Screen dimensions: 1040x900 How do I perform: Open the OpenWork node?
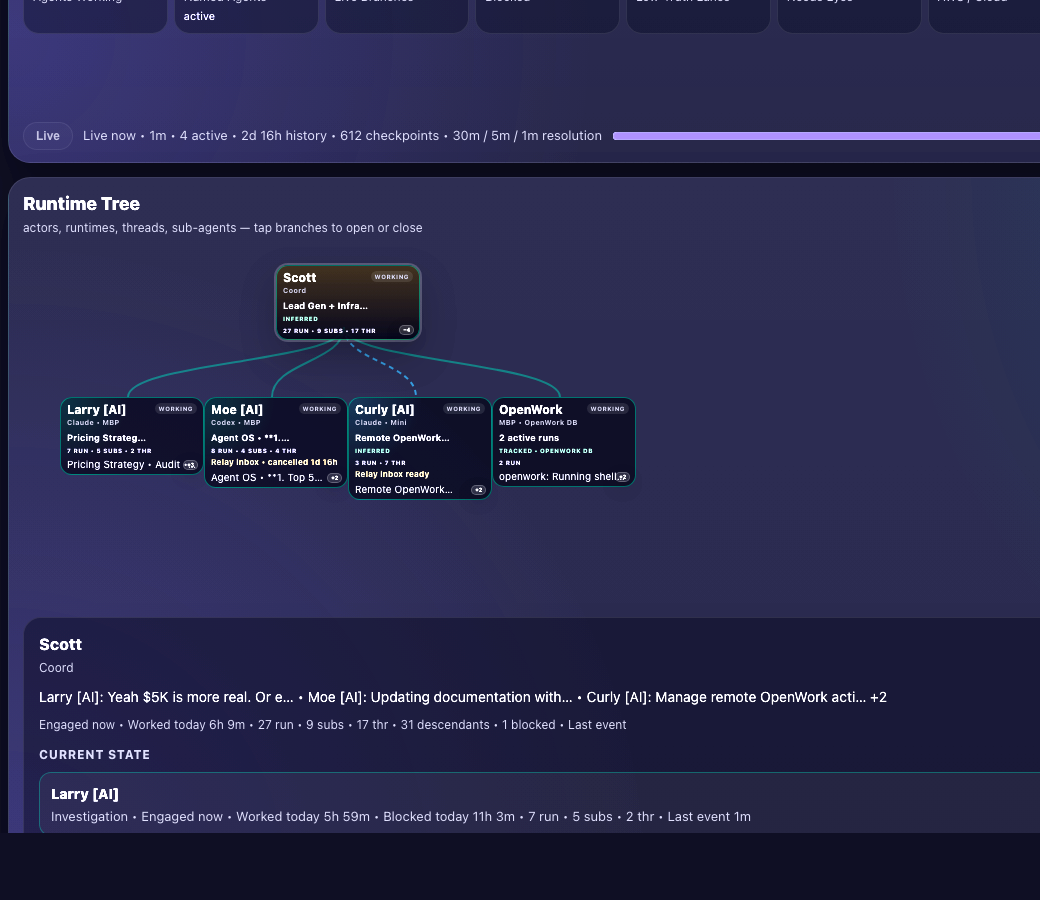coord(563,442)
